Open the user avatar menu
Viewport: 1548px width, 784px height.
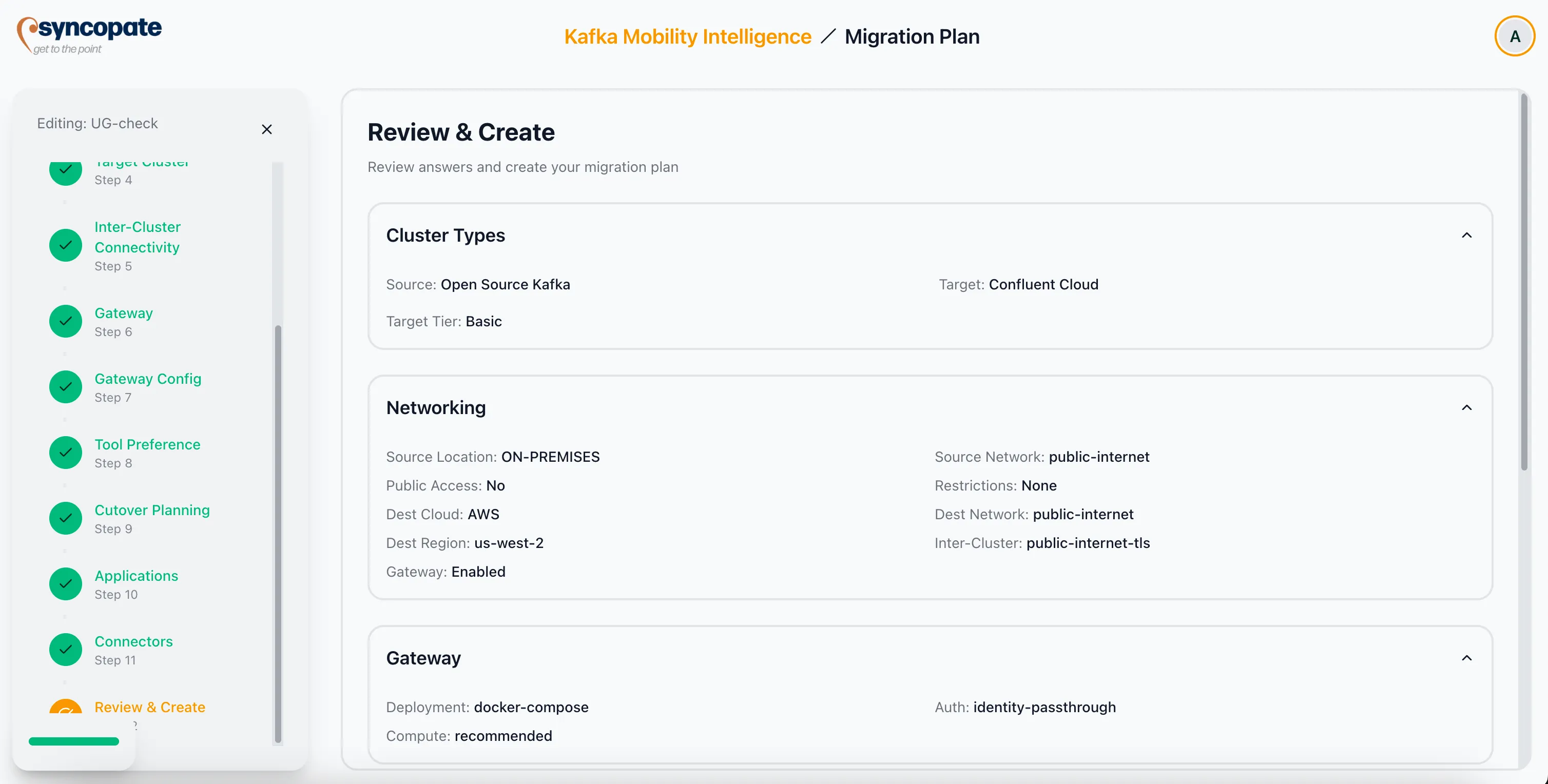click(1514, 36)
